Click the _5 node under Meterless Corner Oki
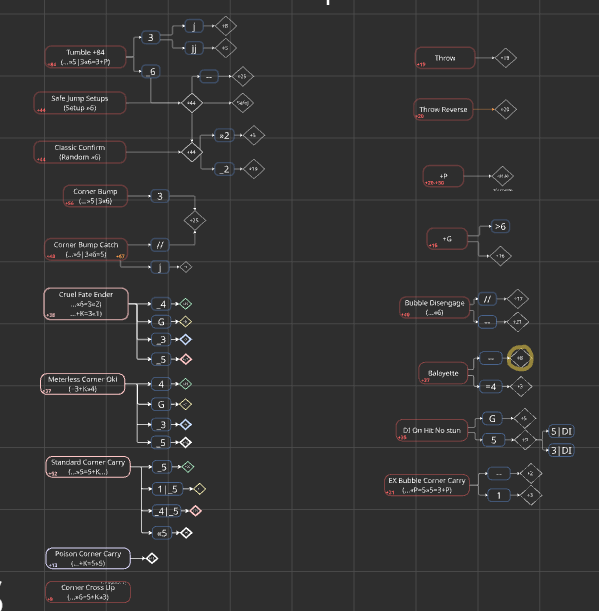599x611 pixels. [x=161, y=443]
